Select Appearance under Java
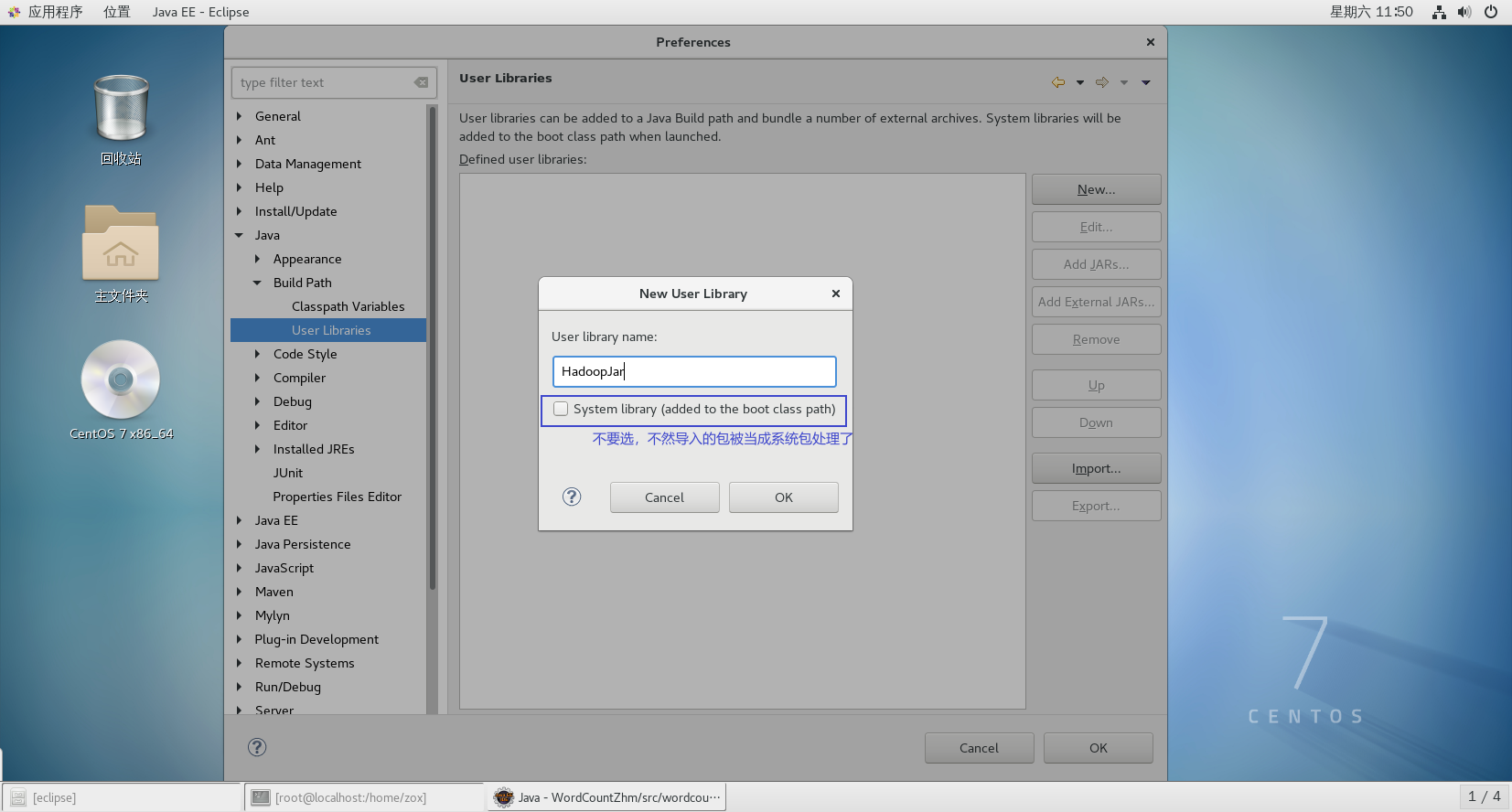This screenshot has height=812, width=1512. tap(307, 259)
